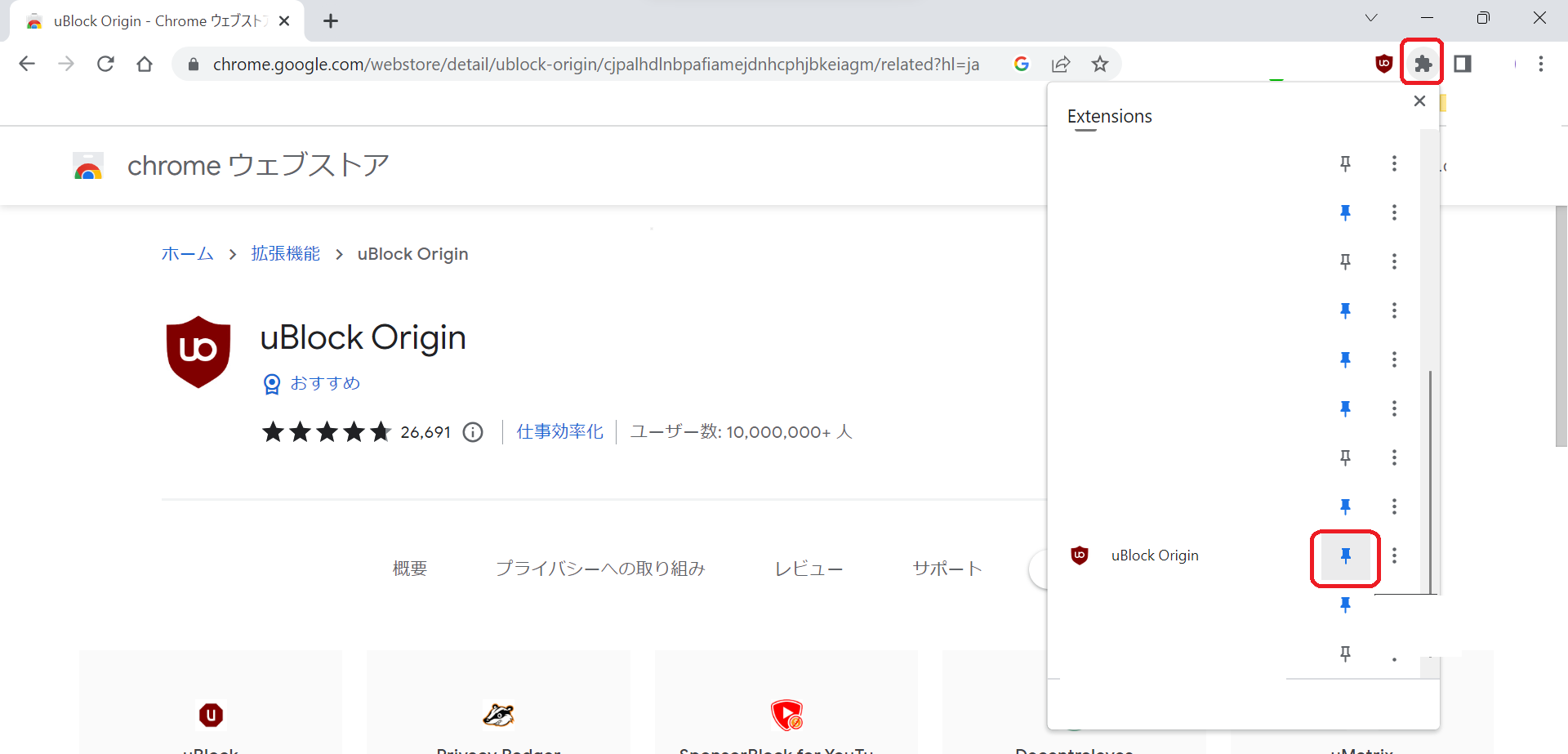Click the Privacy Badger thumbnail

499,715
